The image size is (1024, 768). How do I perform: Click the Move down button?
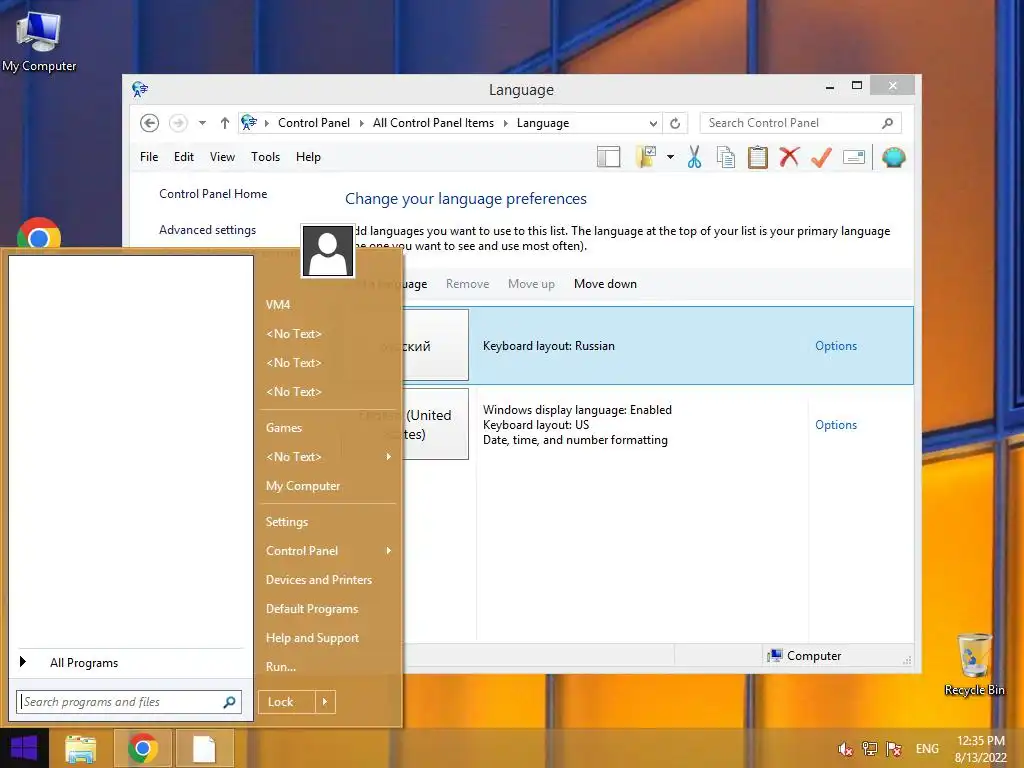click(x=605, y=284)
